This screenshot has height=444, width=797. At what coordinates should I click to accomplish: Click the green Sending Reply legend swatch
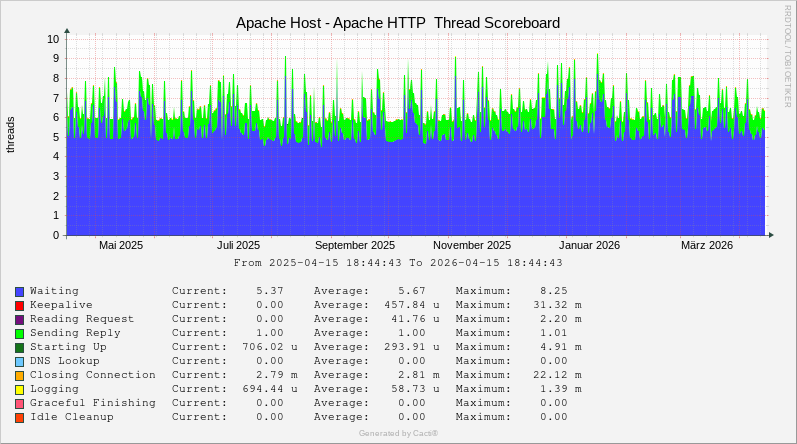(19, 333)
